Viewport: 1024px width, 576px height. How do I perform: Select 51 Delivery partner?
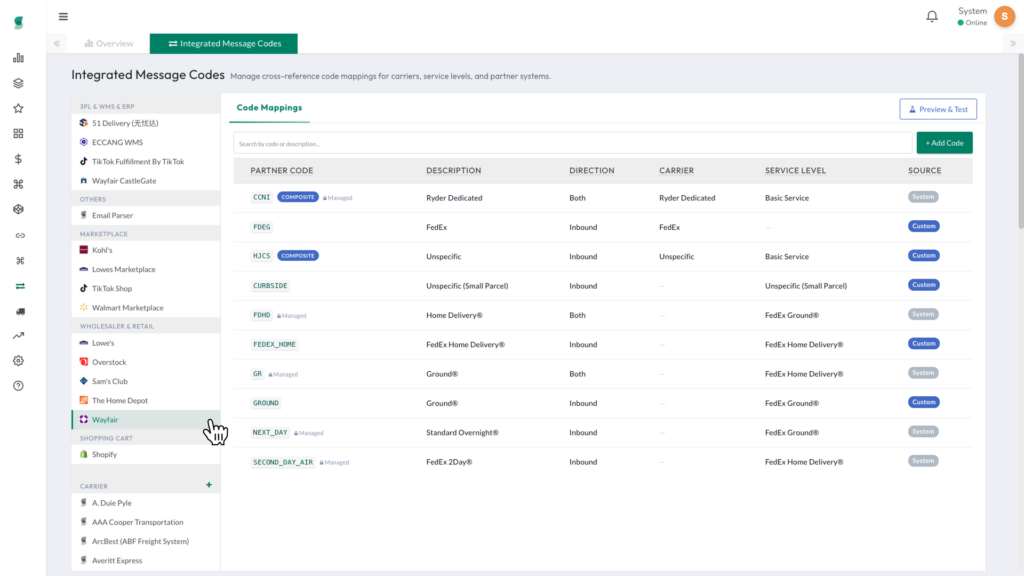coord(146,123)
